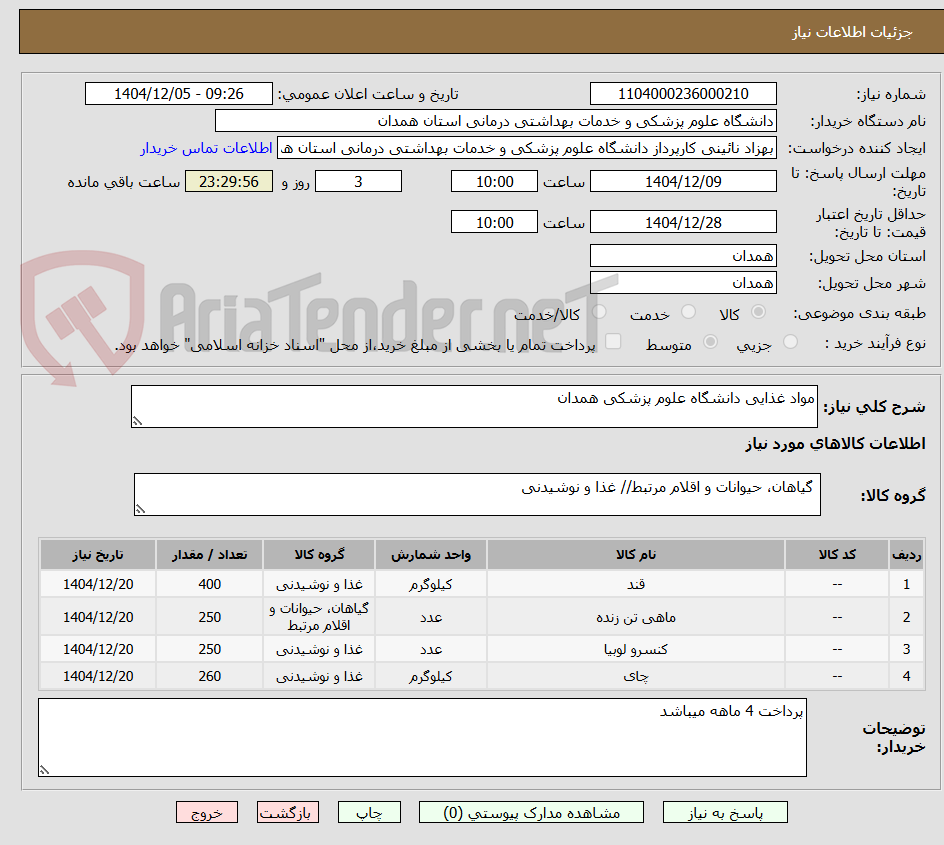Click the general description text area

[x=474, y=406]
